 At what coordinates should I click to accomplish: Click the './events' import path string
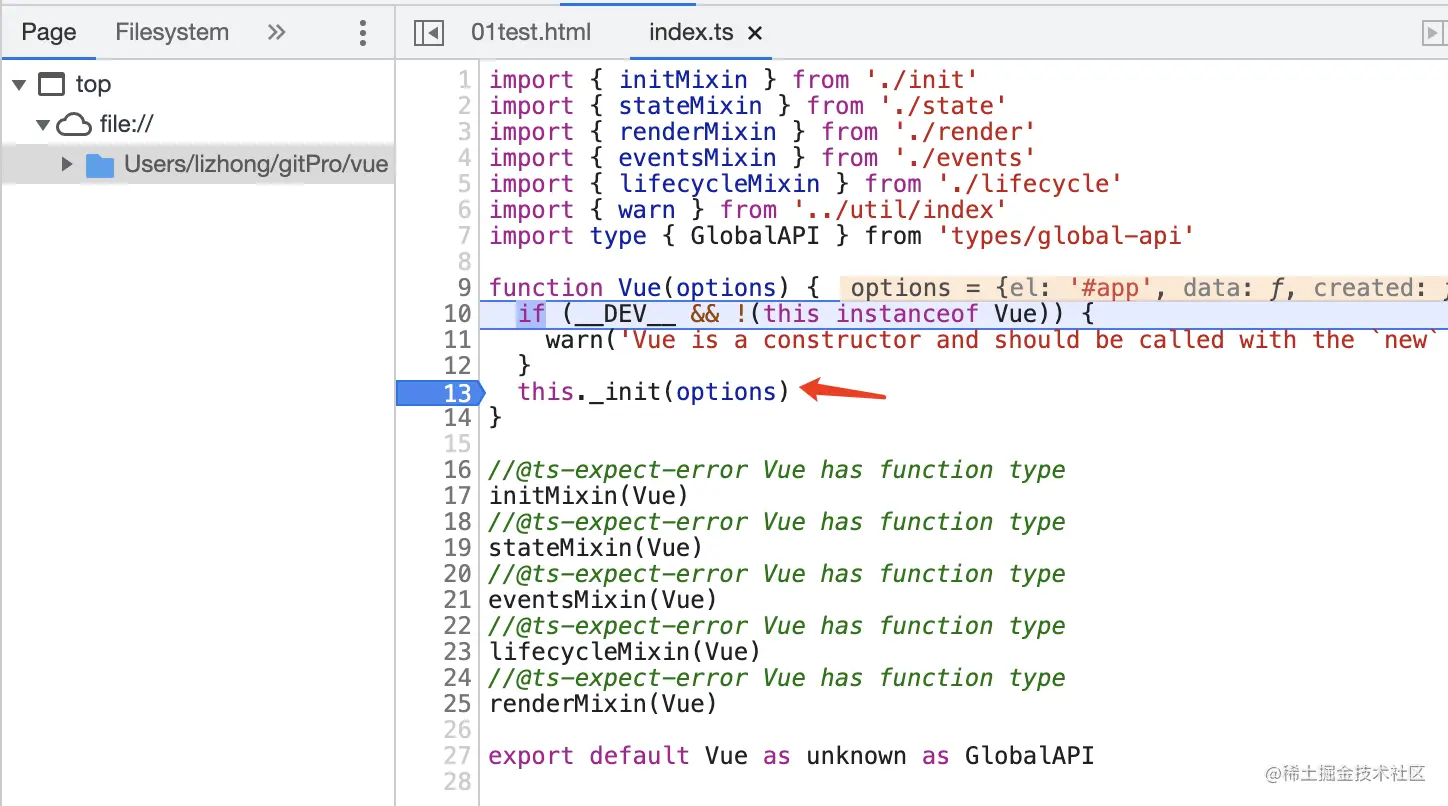965,158
